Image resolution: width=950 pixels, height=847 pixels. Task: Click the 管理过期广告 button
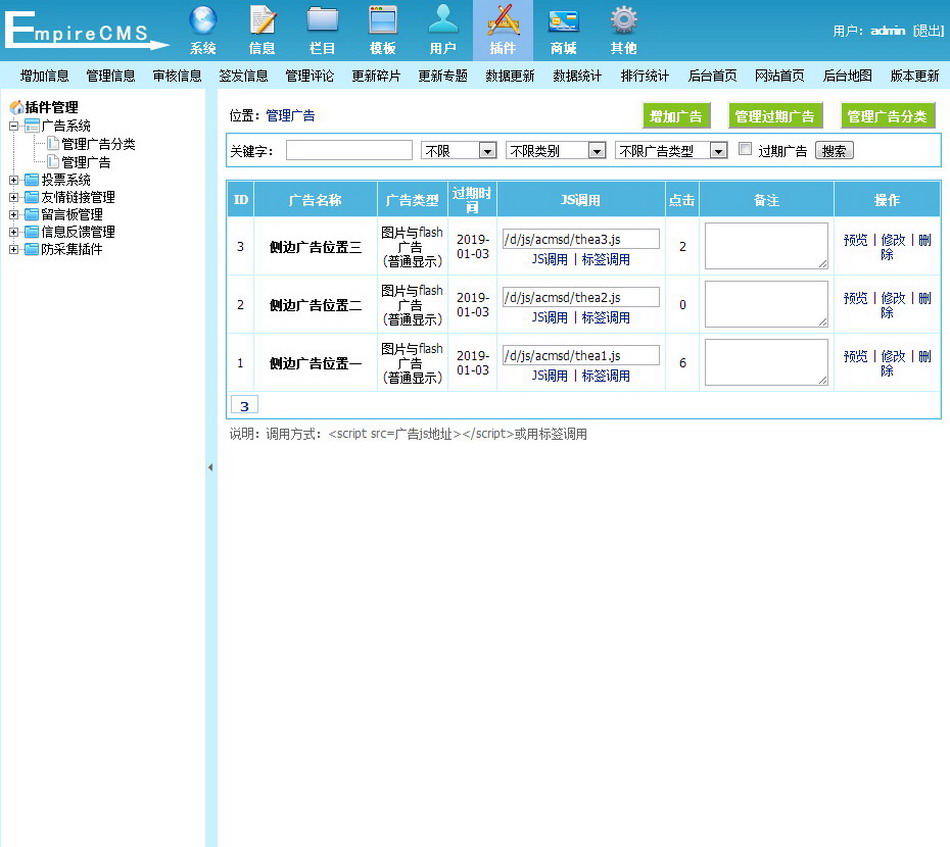tap(775, 116)
